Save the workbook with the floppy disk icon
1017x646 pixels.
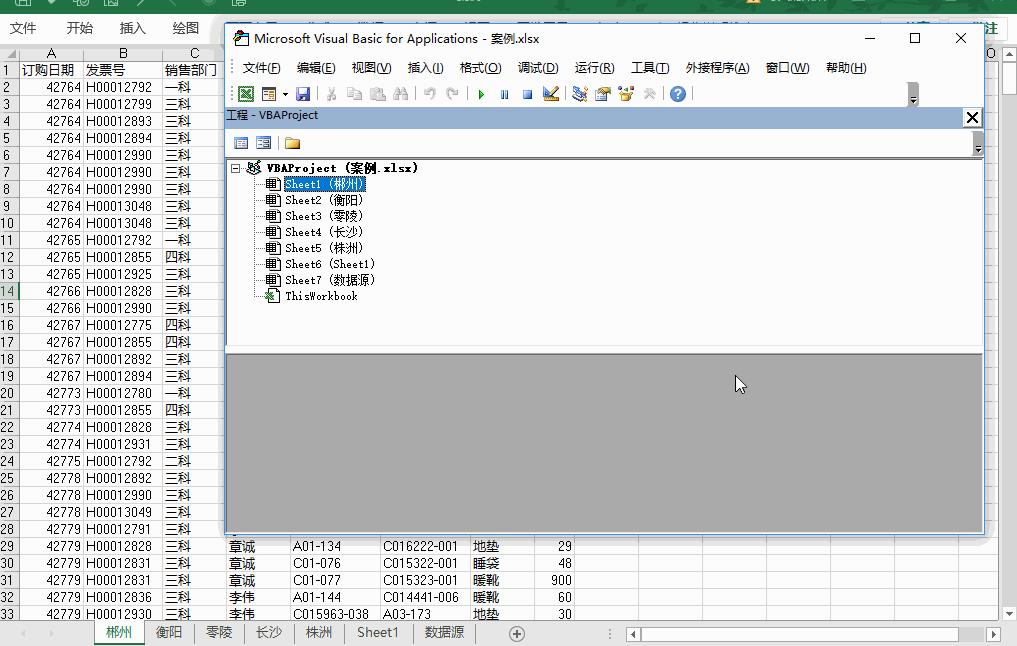303,94
